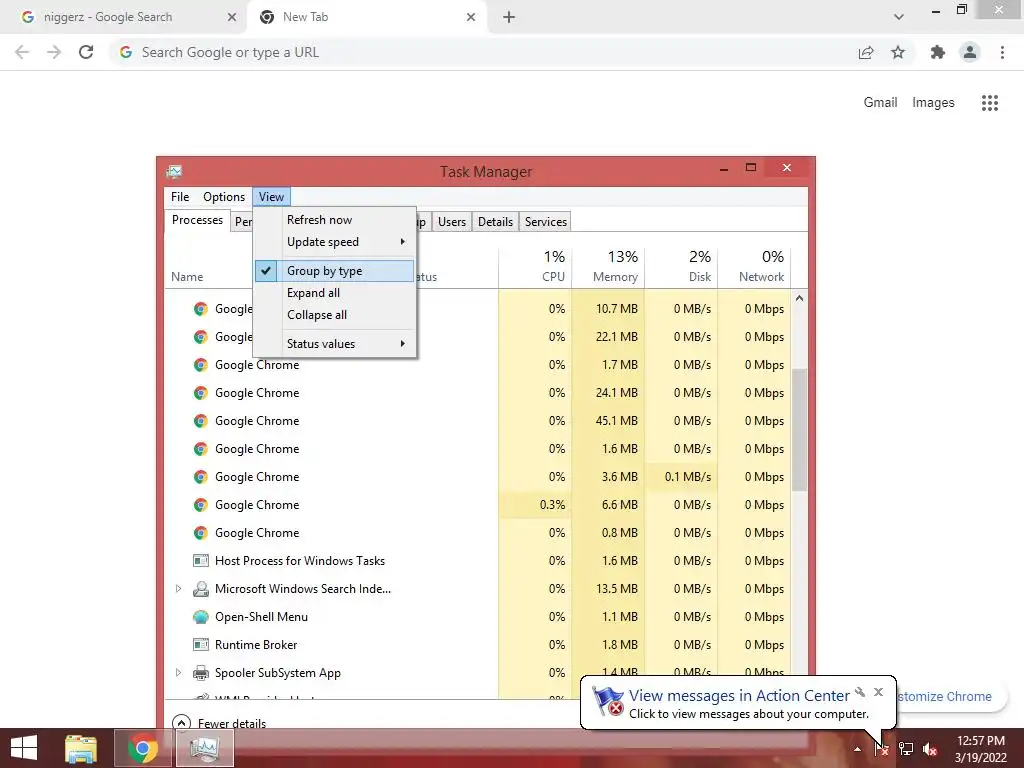Viewport: 1024px width, 768px height.
Task: Select the Open-Shell Menu process row
Action: tap(478, 616)
